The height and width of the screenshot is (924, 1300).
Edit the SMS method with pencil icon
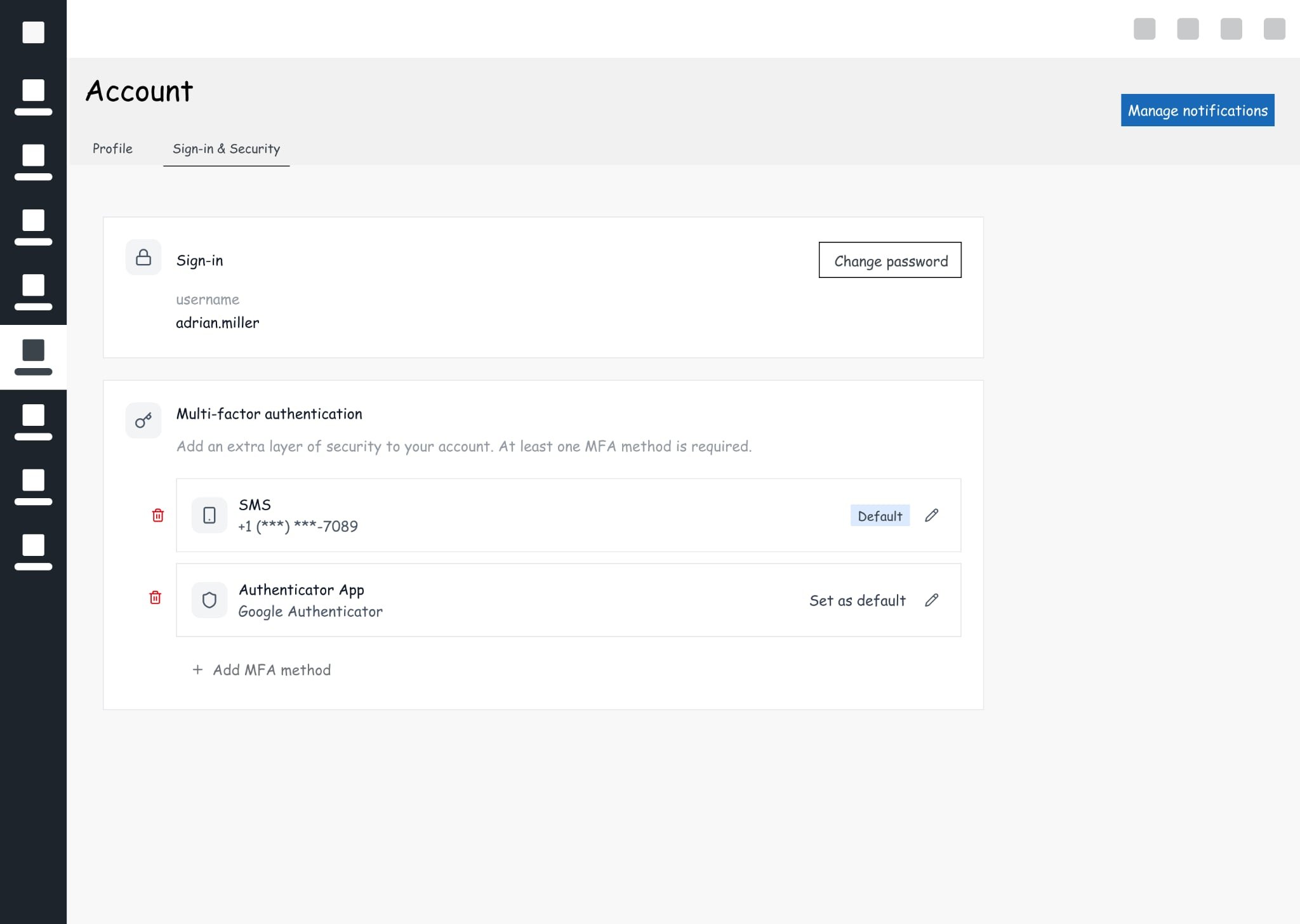pos(931,515)
